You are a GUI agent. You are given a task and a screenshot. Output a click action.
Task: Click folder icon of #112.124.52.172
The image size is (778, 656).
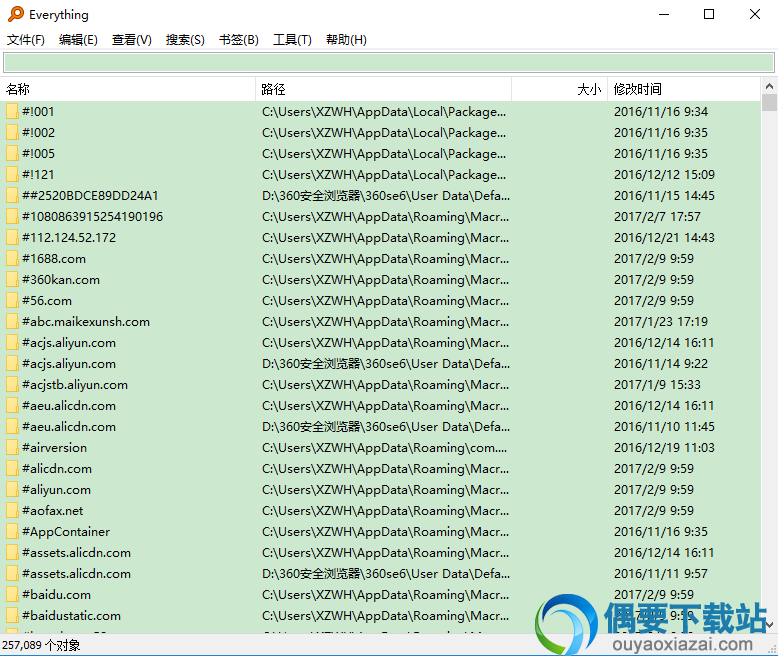(x=12, y=238)
